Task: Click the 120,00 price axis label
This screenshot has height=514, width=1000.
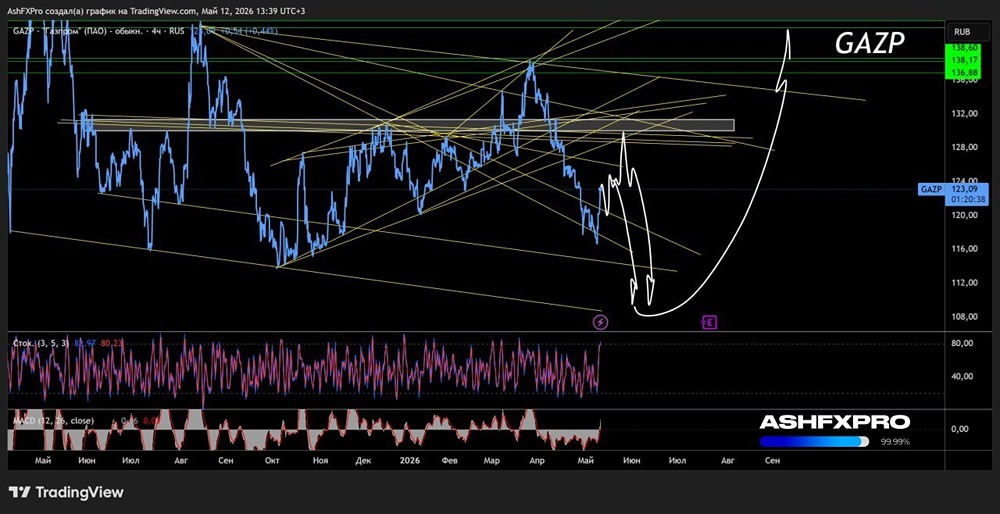Action: point(965,215)
